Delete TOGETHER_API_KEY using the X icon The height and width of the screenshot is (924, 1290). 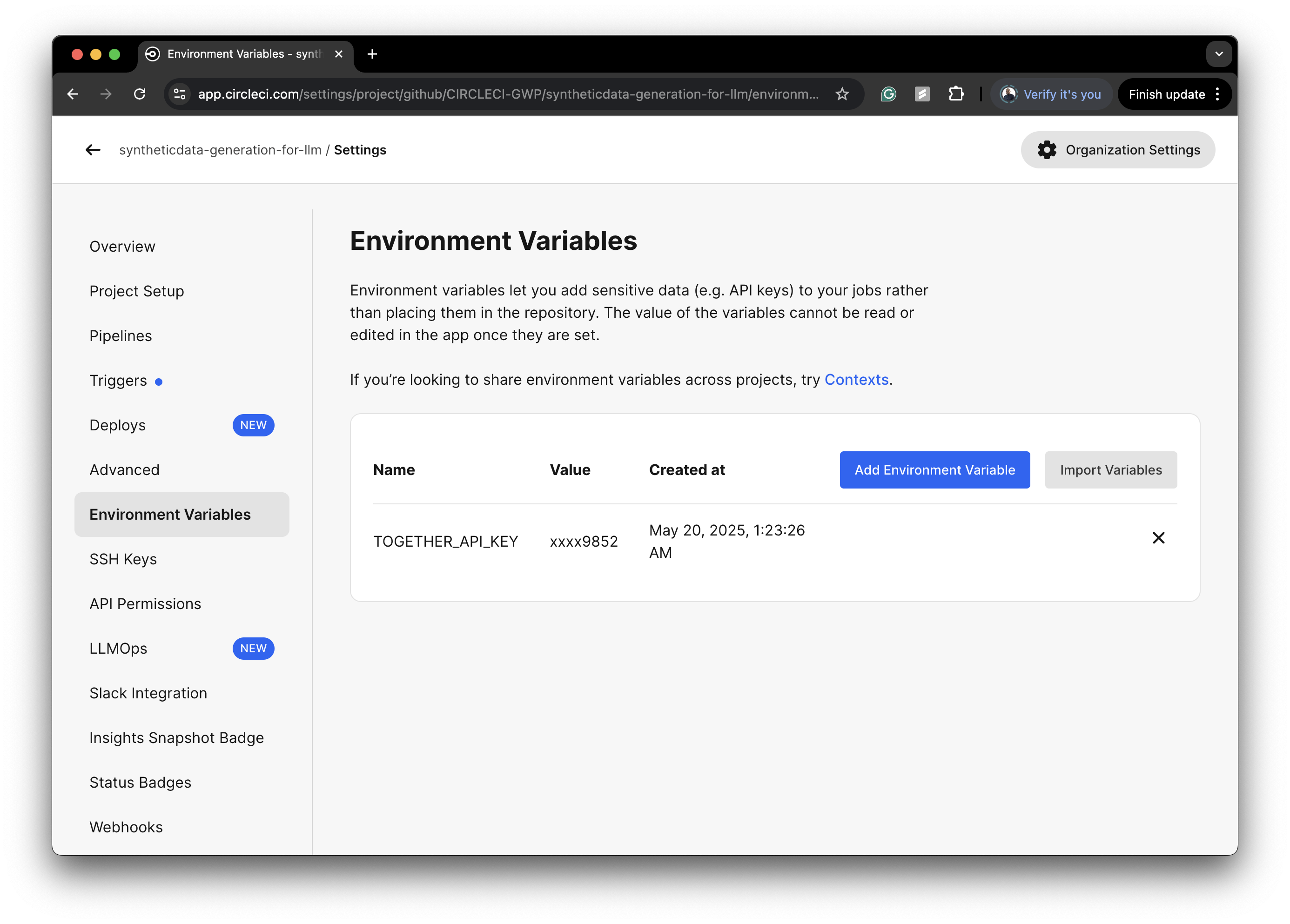(x=1159, y=537)
